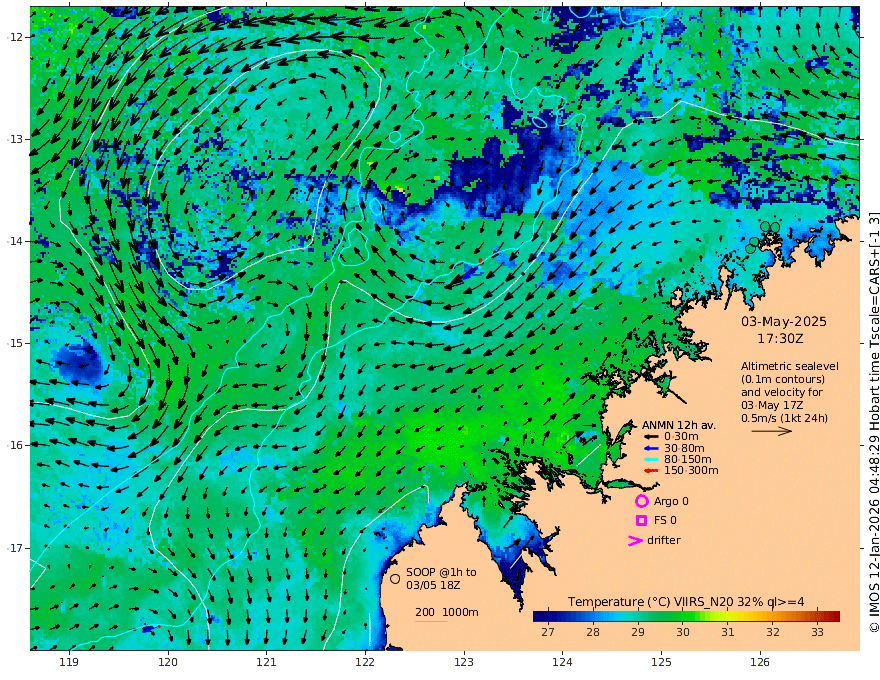
Task: Click the red-blue ANMN mooring marker near 123
Action: (x=472, y=268)
